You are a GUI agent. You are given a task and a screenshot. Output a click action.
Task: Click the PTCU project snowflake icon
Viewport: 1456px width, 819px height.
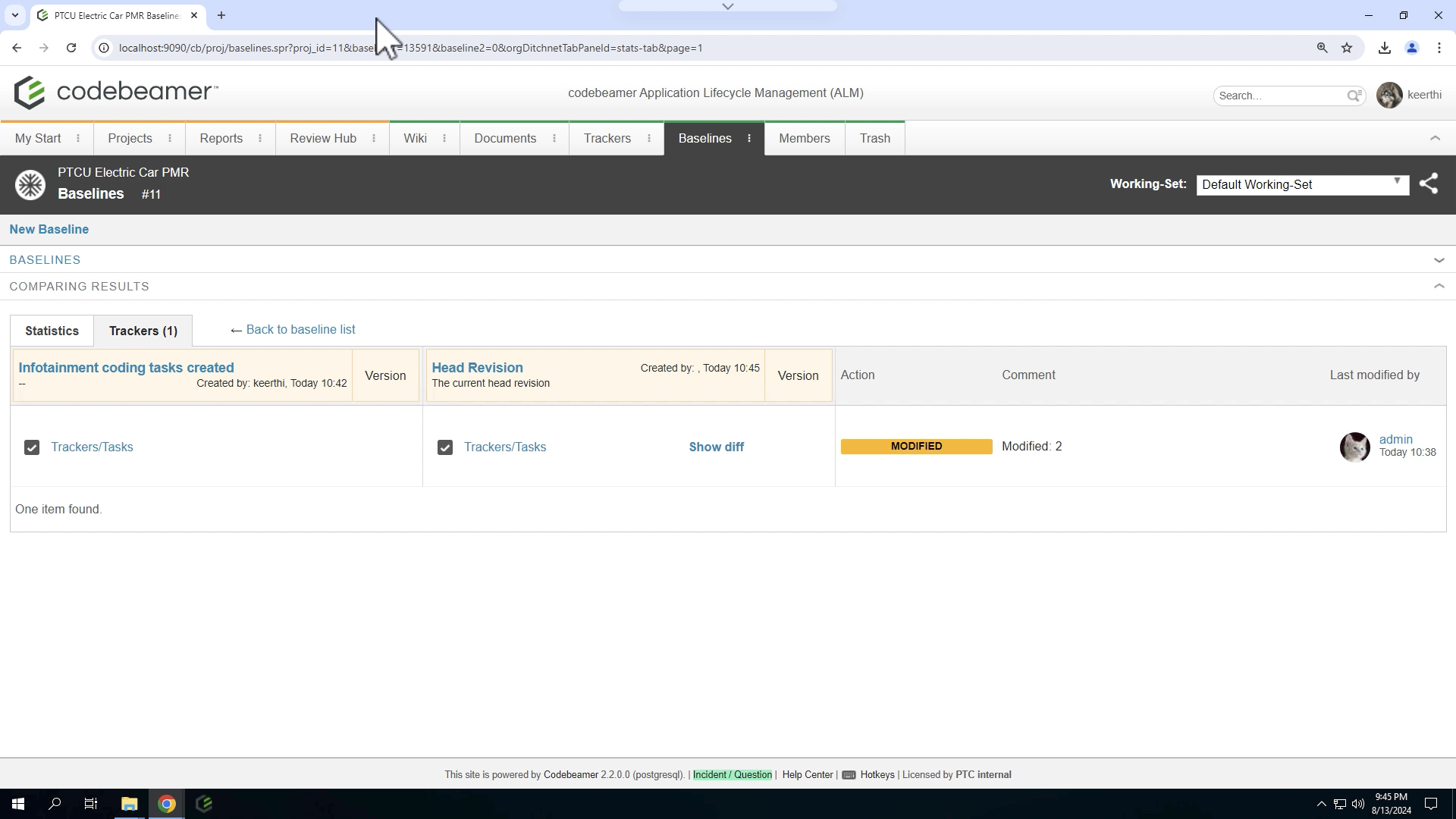(30, 185)
